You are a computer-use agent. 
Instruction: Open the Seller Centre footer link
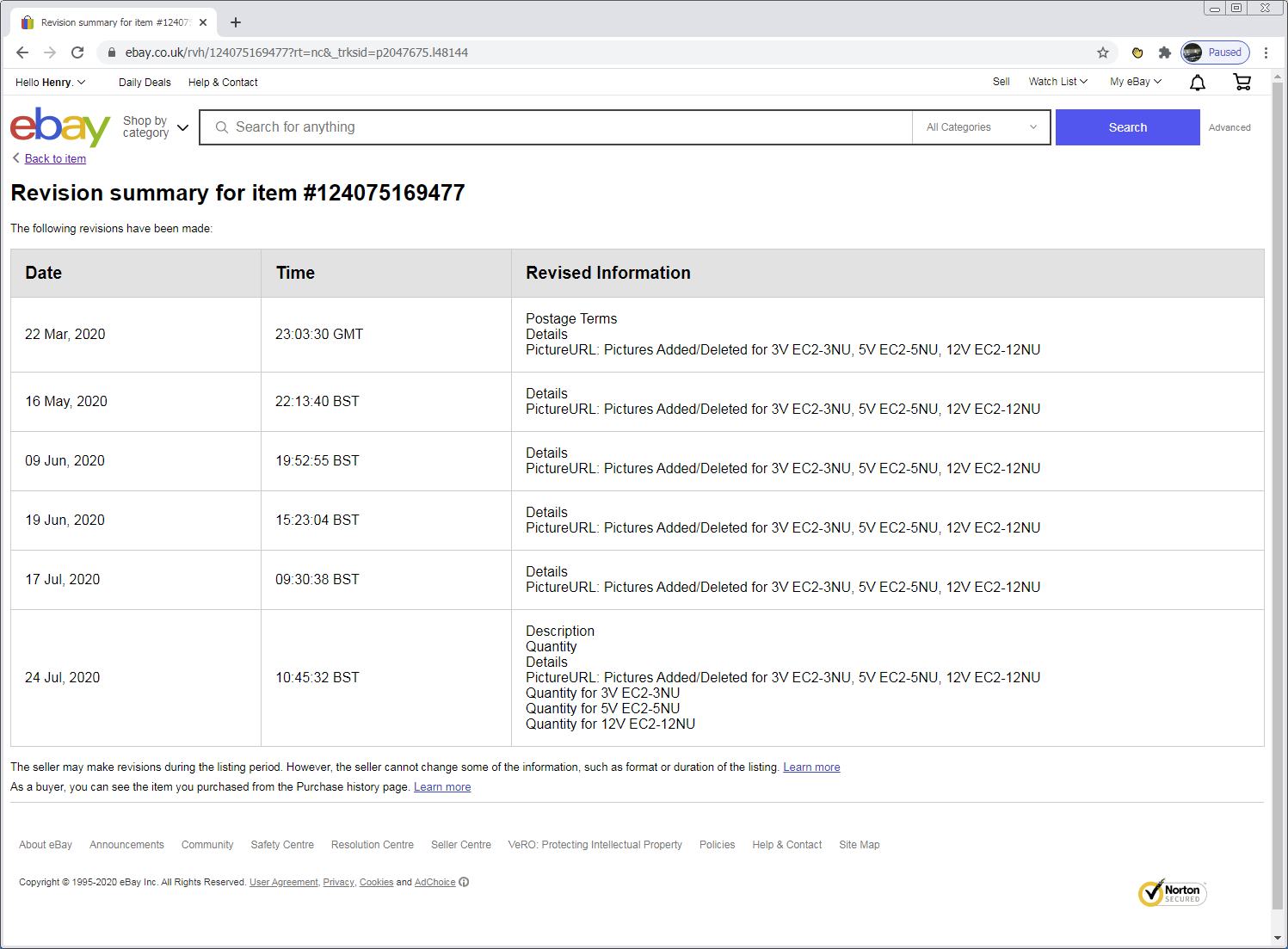[x=461, y=845]
